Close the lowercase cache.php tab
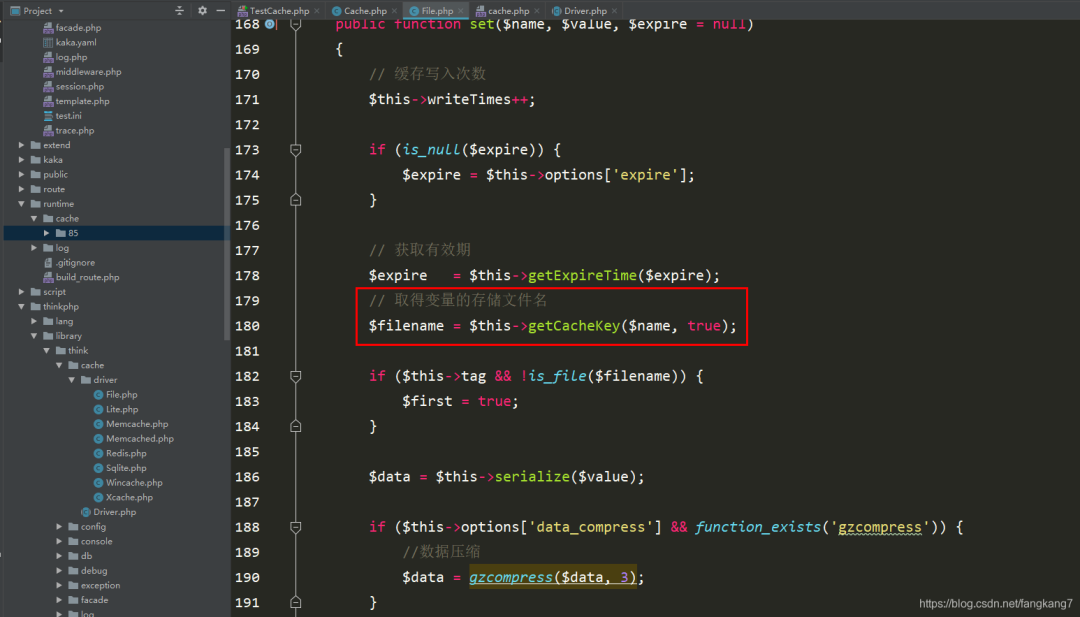 537,11
